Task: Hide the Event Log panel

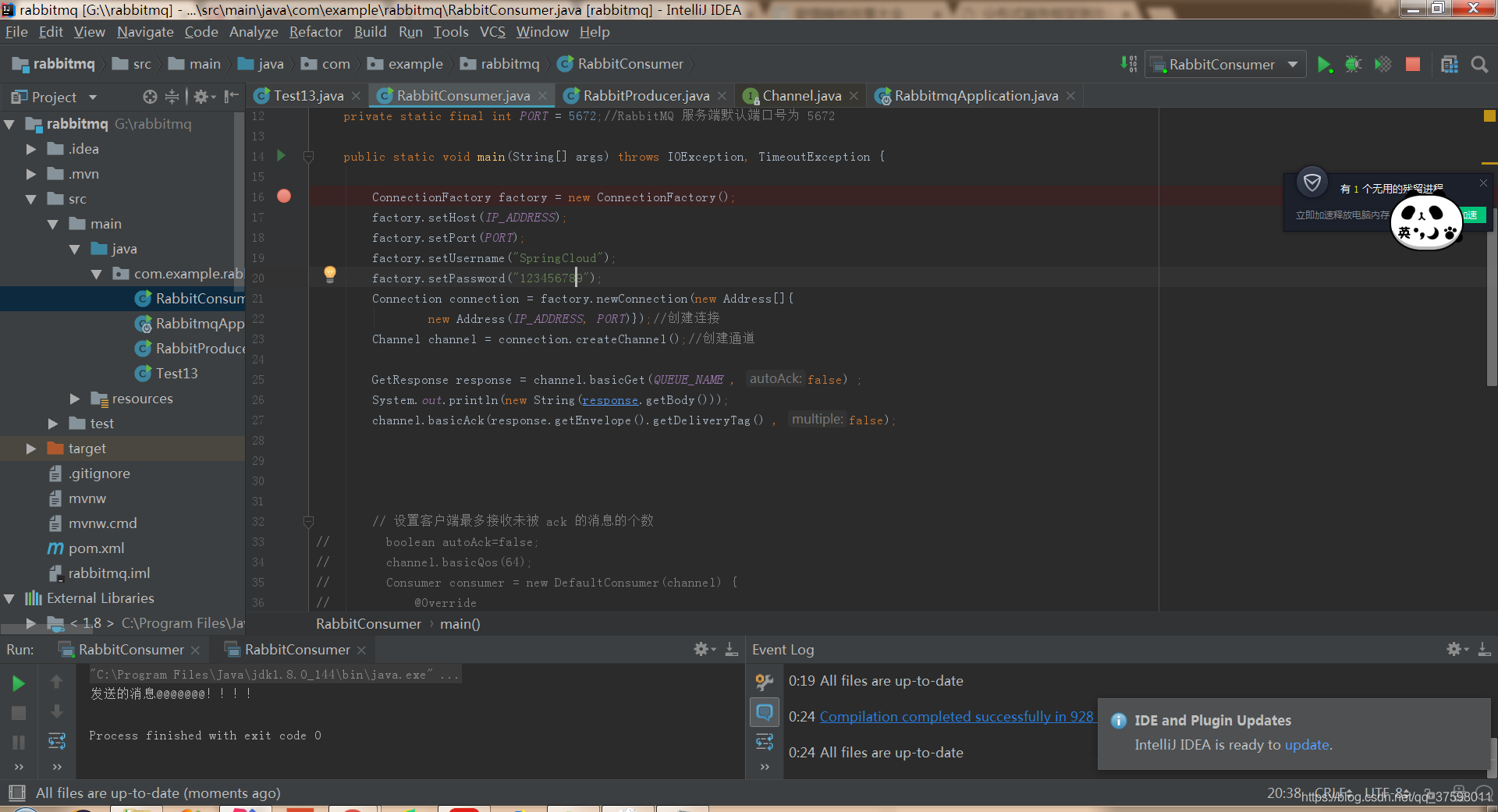Action: point(1485,649)
